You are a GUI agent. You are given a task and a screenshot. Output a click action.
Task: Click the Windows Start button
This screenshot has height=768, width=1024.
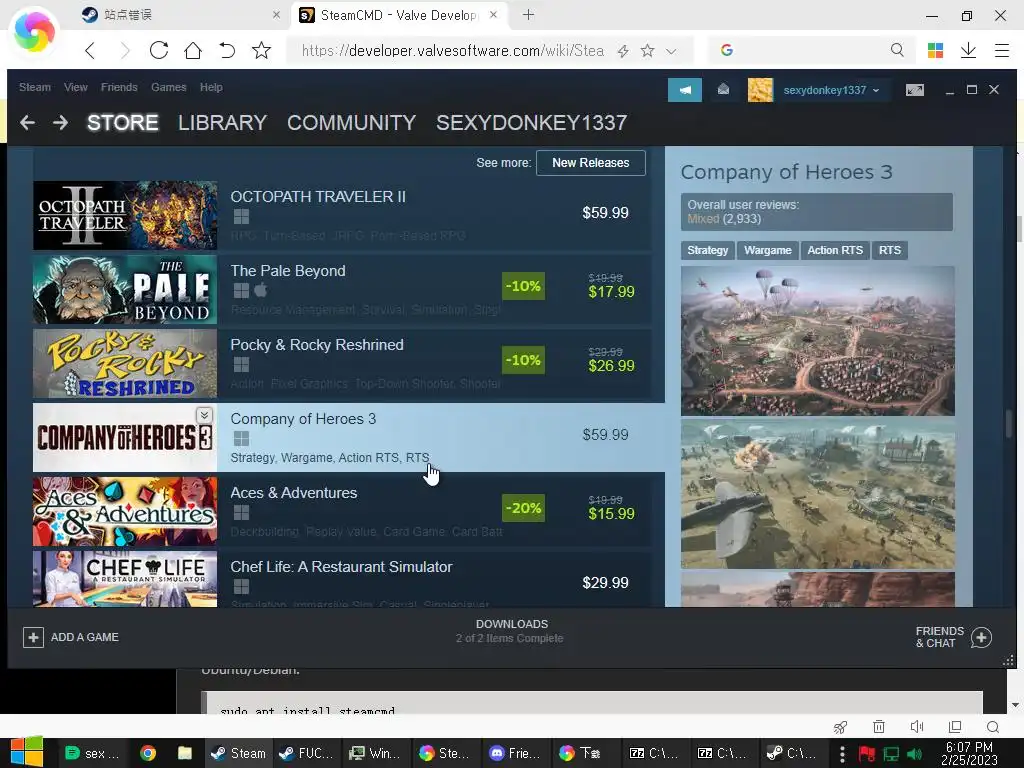point(27,752)
